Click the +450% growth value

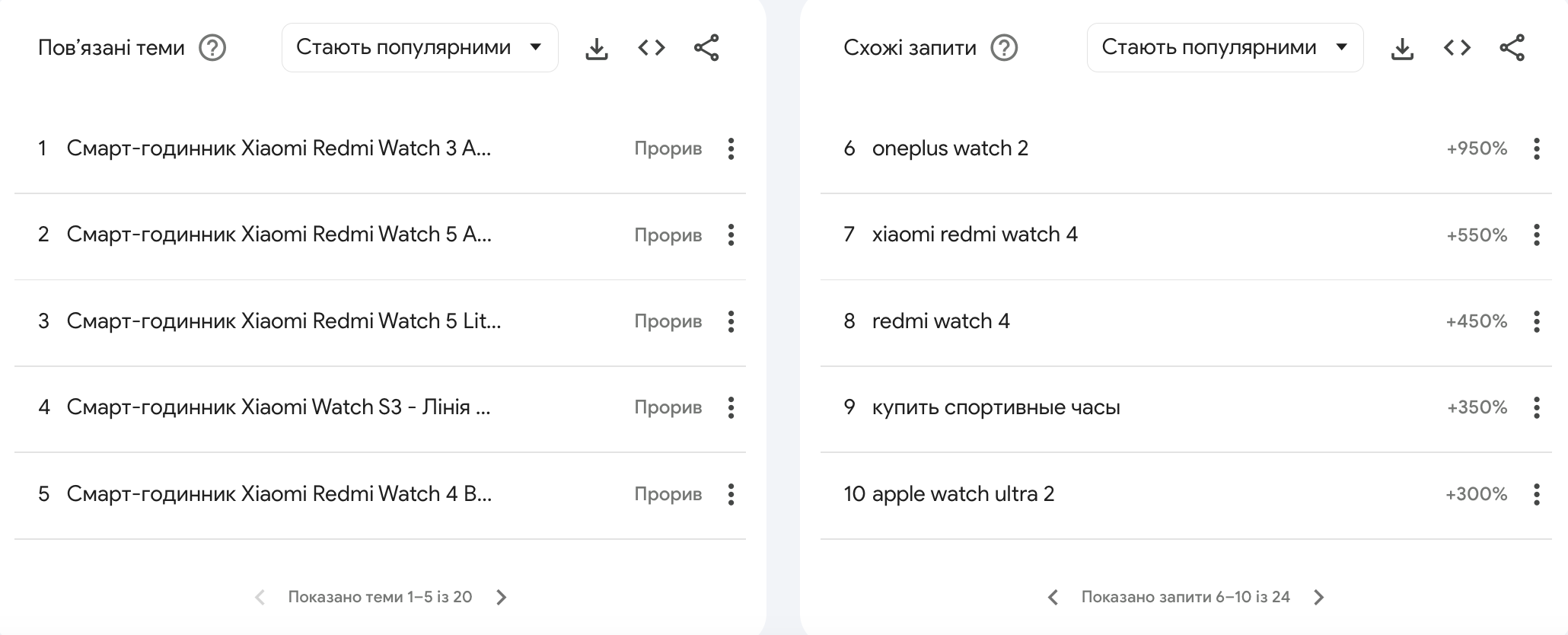pos(1477,321)
